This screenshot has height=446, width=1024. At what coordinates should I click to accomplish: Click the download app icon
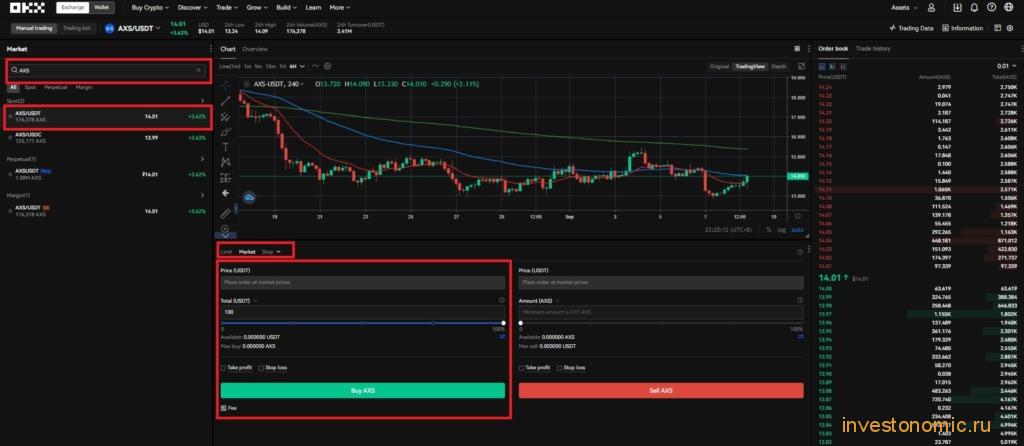957,8
